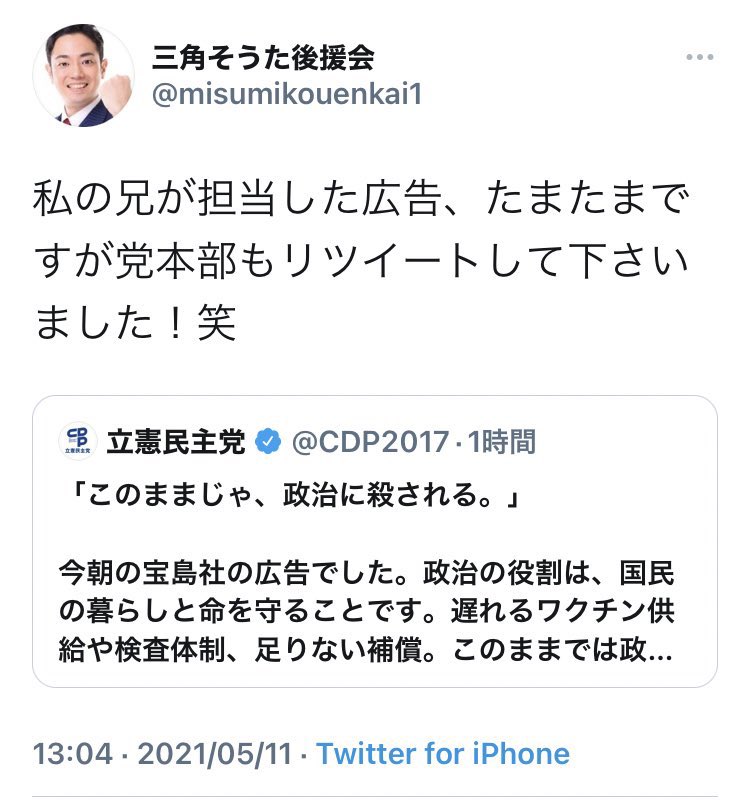The image size is (750, 800).
Task: Open the quoted tweet headline 「このままじゃ、政治に殺される。」
Action: click(294, 494)
